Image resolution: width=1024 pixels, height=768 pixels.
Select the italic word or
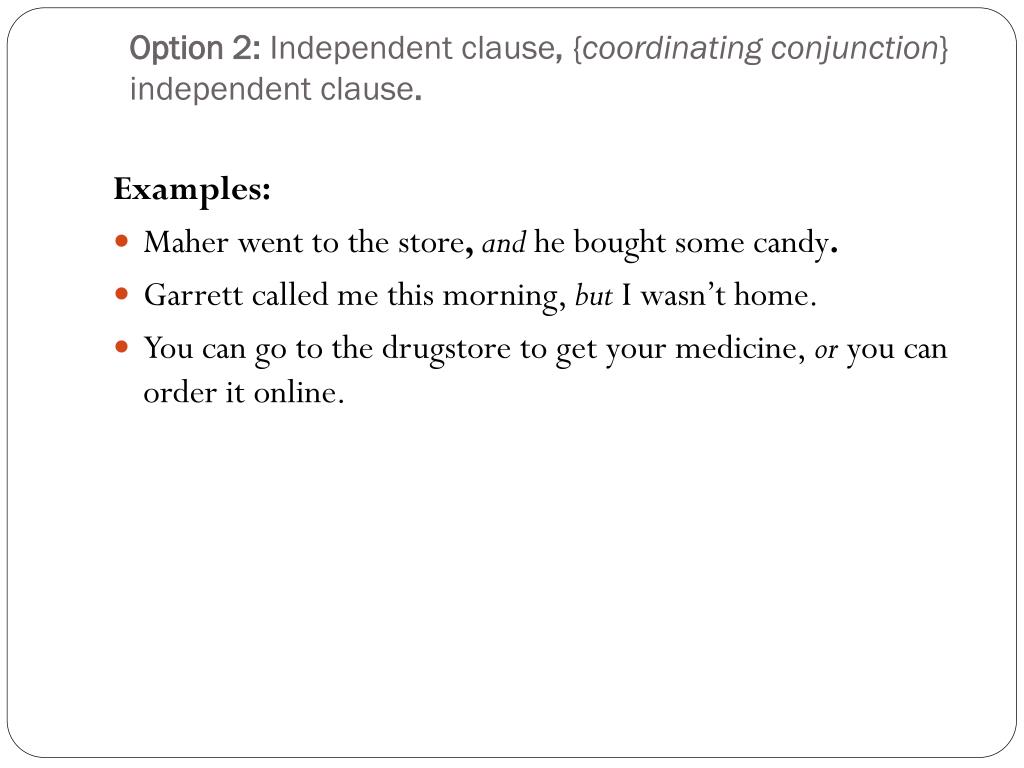(825, 351)
